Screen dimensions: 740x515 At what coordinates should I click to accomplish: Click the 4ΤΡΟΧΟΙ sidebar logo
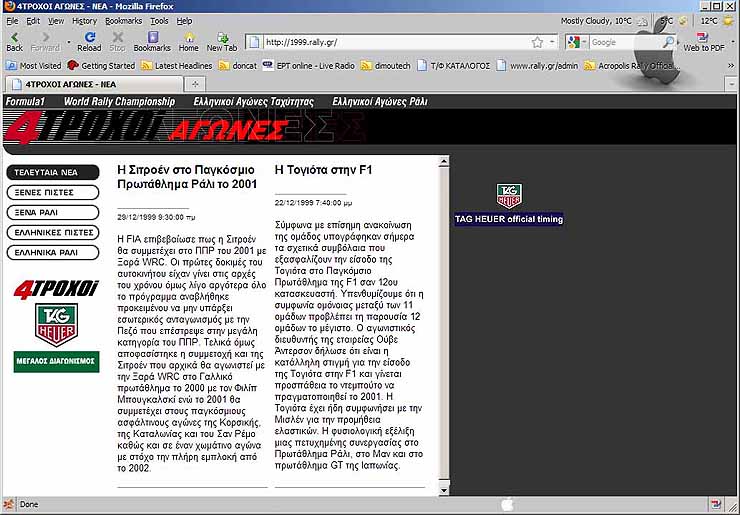pos(56,288)
